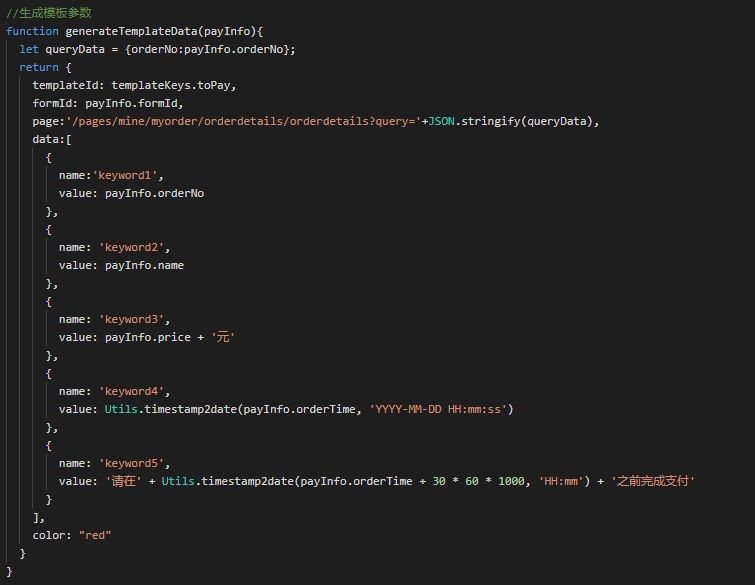Click the number '1000'
755x585 pixels.
[x=511, y=481]
